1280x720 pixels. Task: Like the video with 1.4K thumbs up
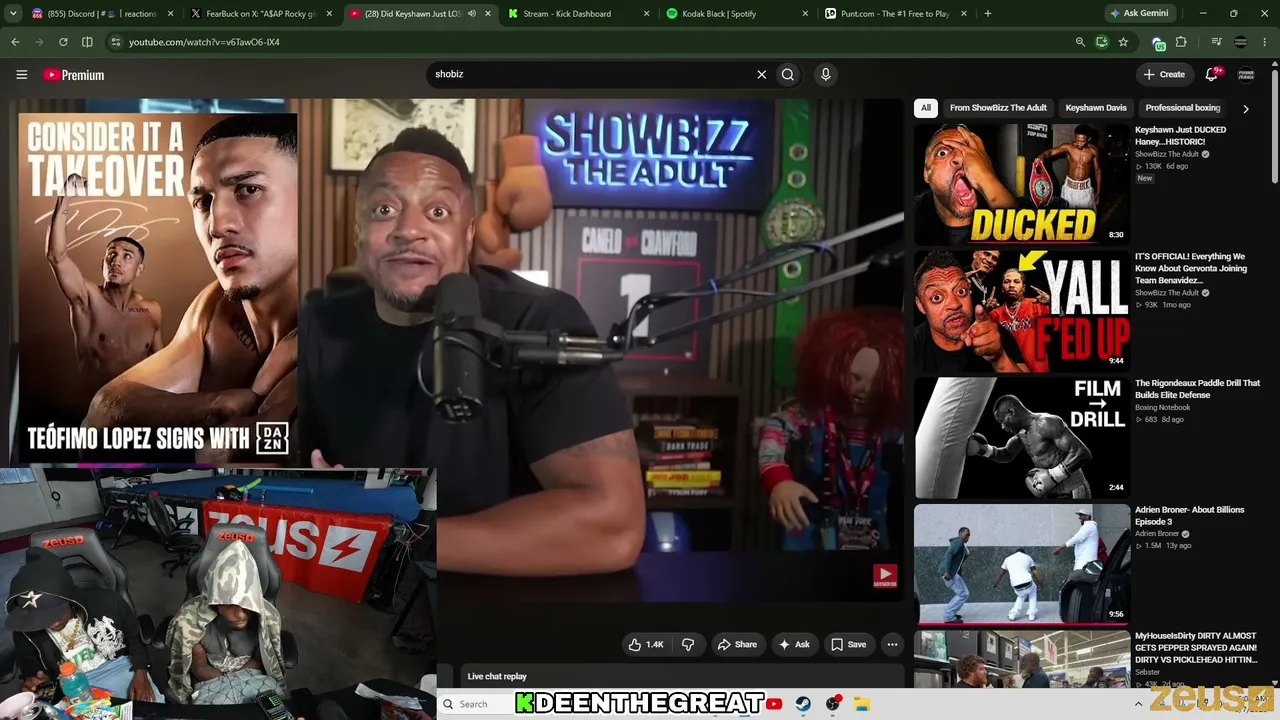tap(646, 644)
